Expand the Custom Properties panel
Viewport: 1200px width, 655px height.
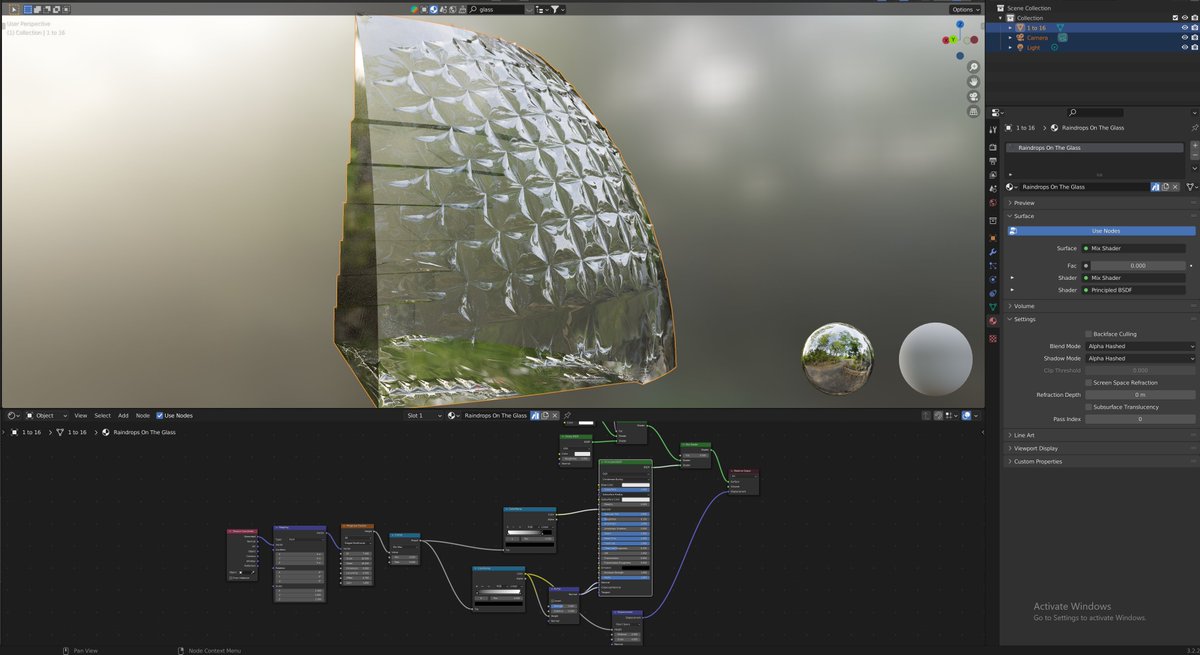pos(1036,461)
